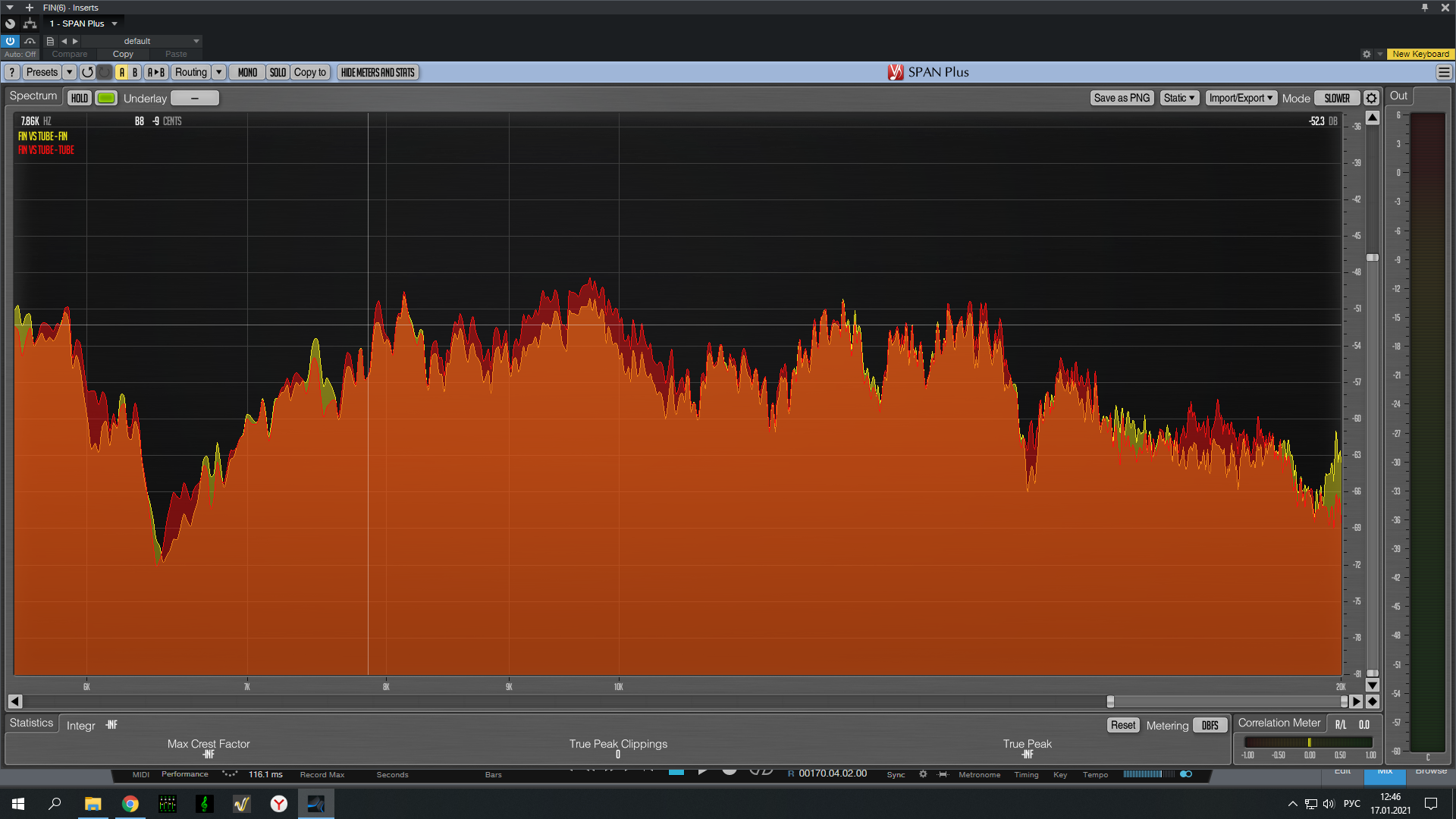Click the scroll-left arrow of the spectrum
1456x819 pixels.
(x=15, y=701)
